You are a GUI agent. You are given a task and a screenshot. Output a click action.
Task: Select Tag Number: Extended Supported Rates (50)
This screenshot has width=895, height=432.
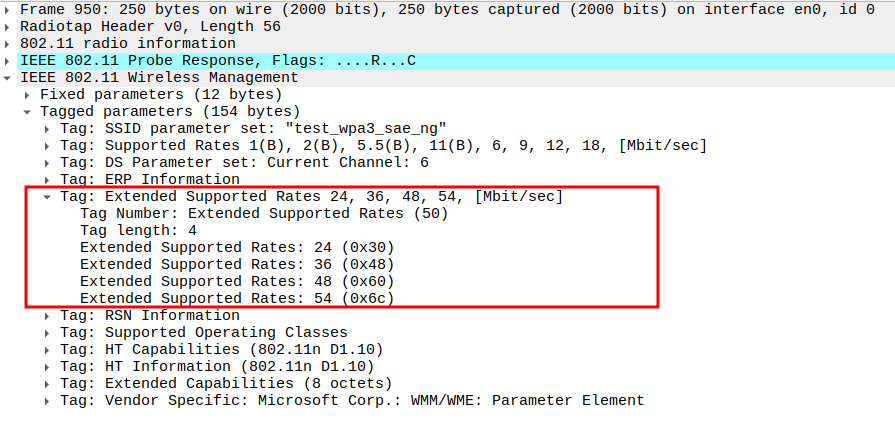coord(264,214)
